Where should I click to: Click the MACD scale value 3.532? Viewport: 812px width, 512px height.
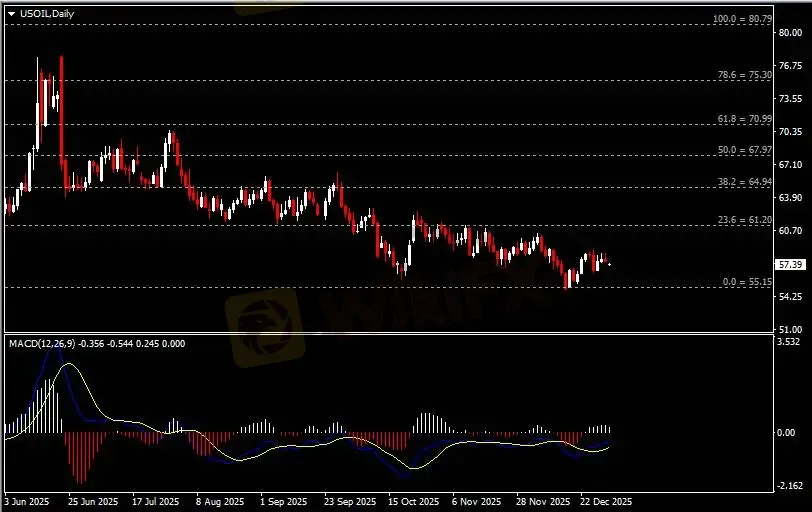coord(789,342)
